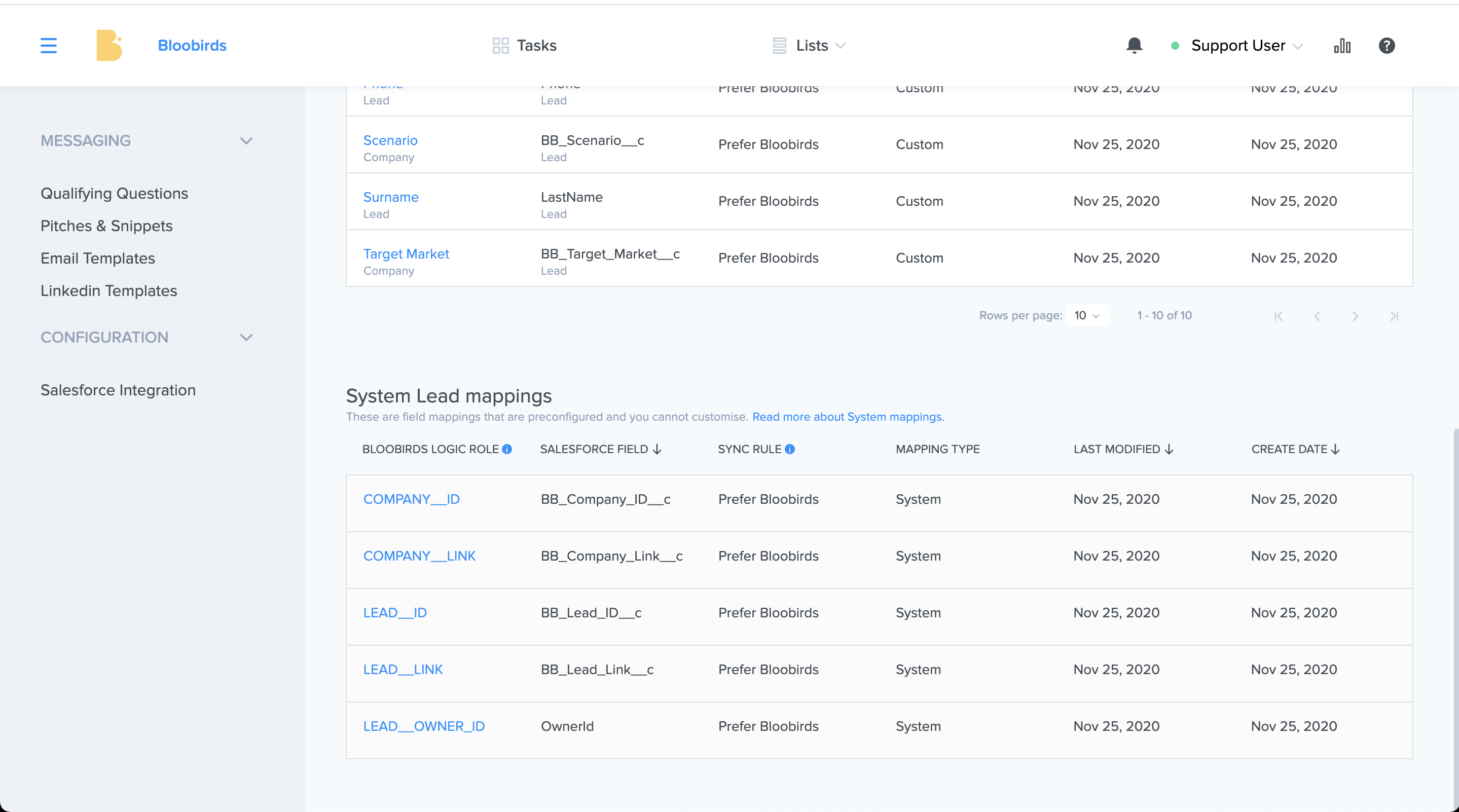
Task: Open the hamburger navigation menu
Action: tap(49, 45)
